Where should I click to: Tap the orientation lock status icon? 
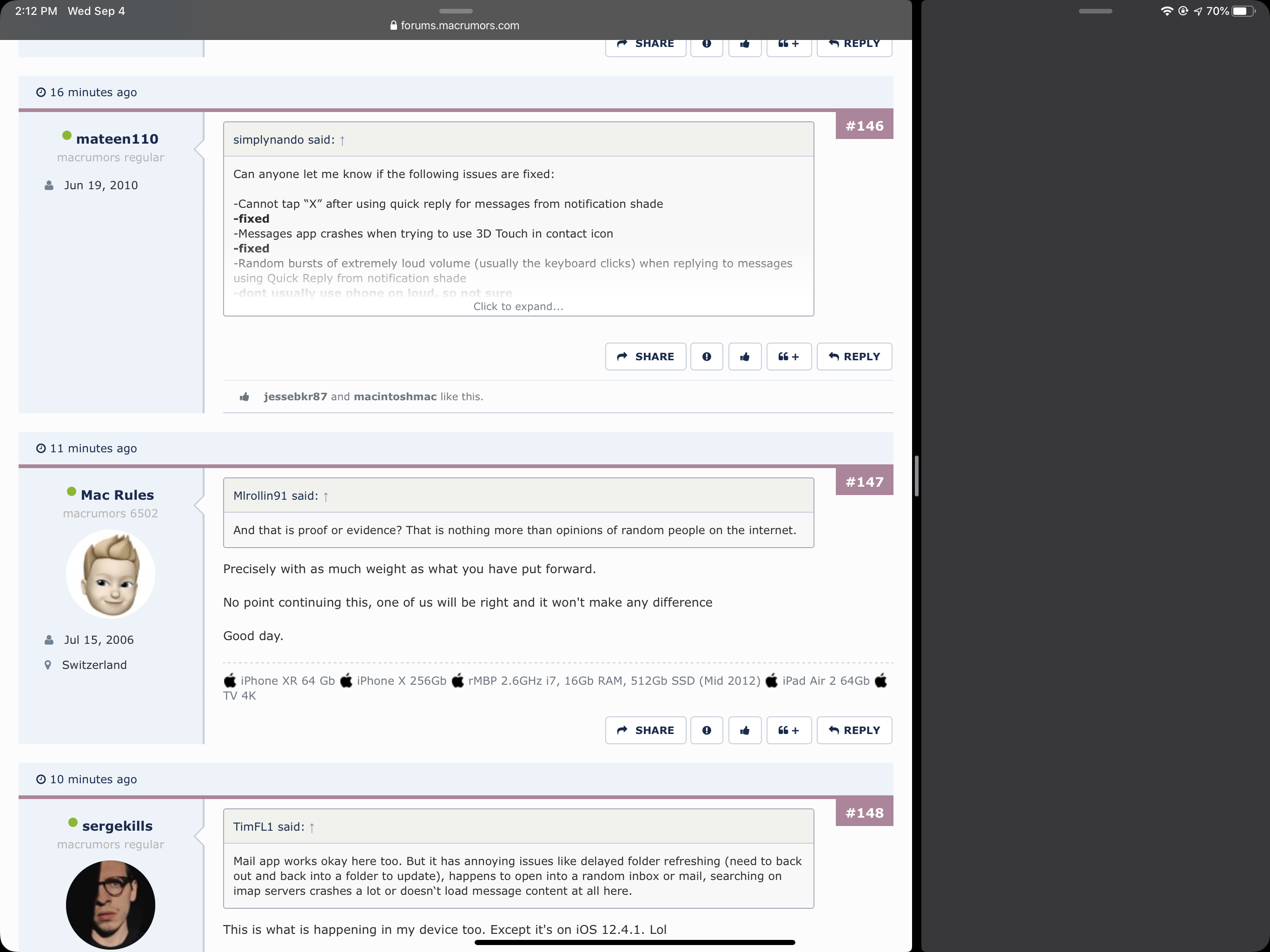point(1183,11)
